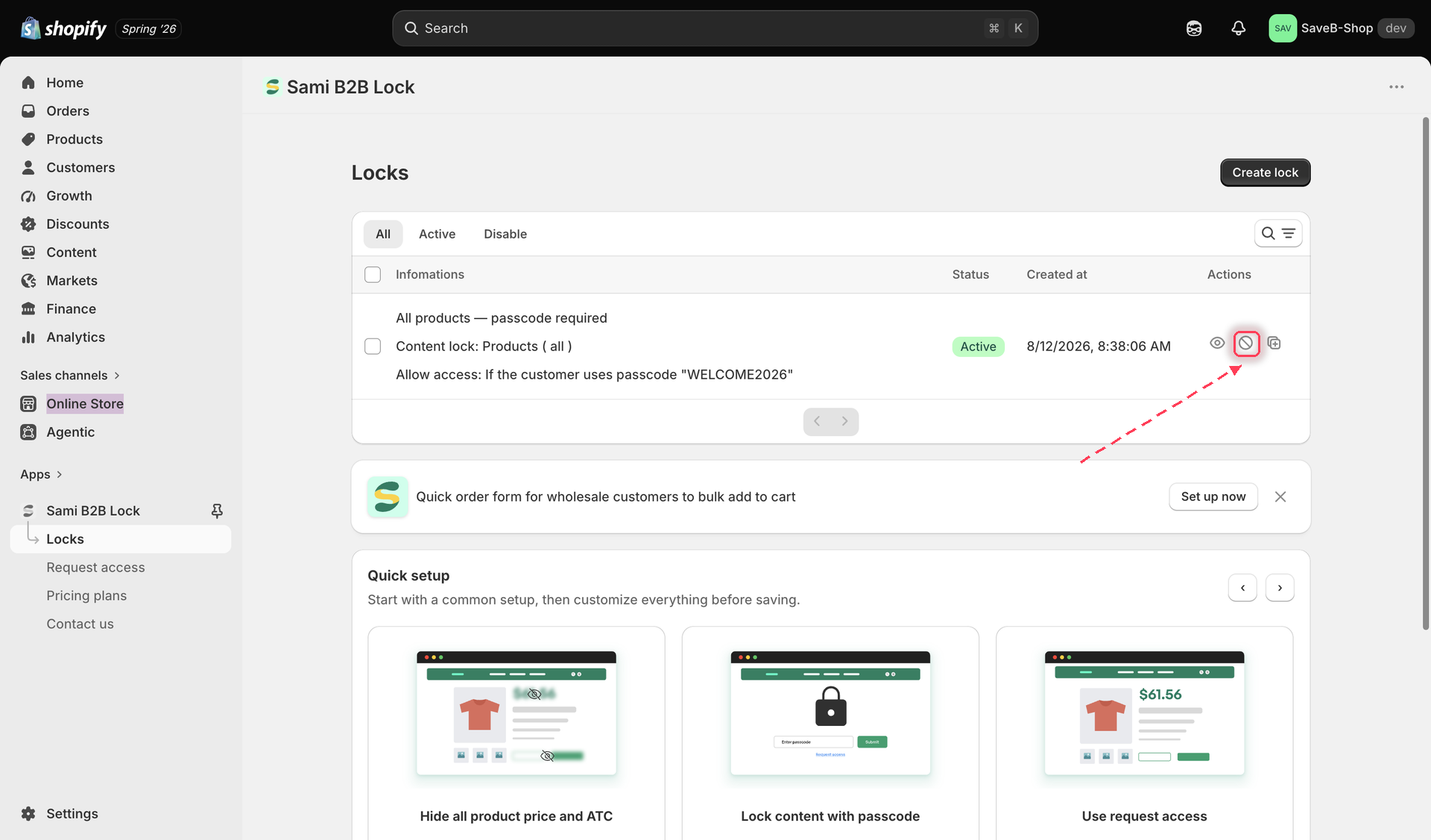The width and height of the screenshot is (1431, 840).
Task: Open search and filter for locks
Action: pos(1277,234)
